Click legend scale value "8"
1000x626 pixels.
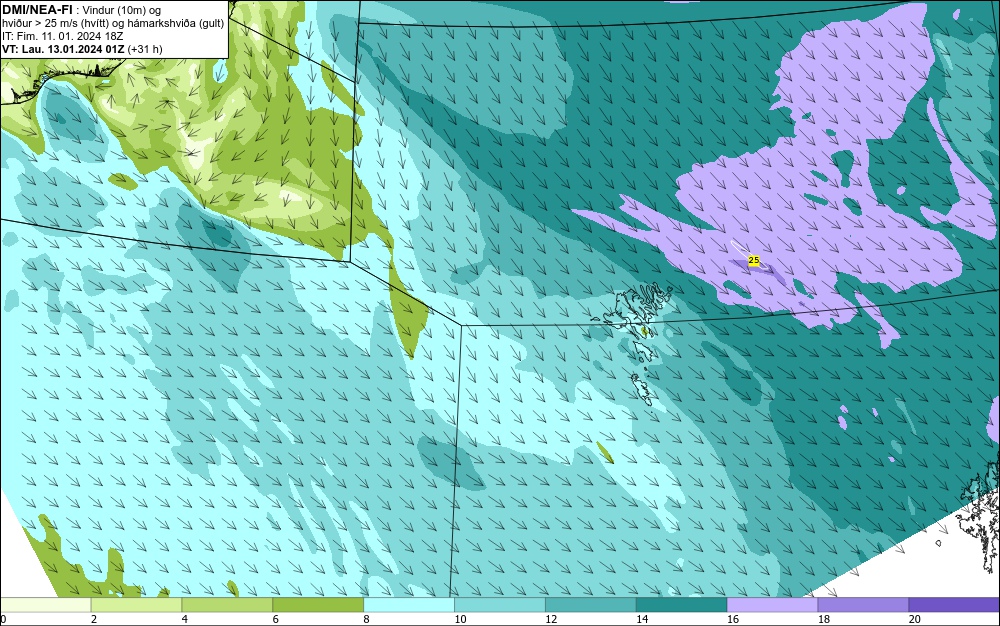[366, 619]
